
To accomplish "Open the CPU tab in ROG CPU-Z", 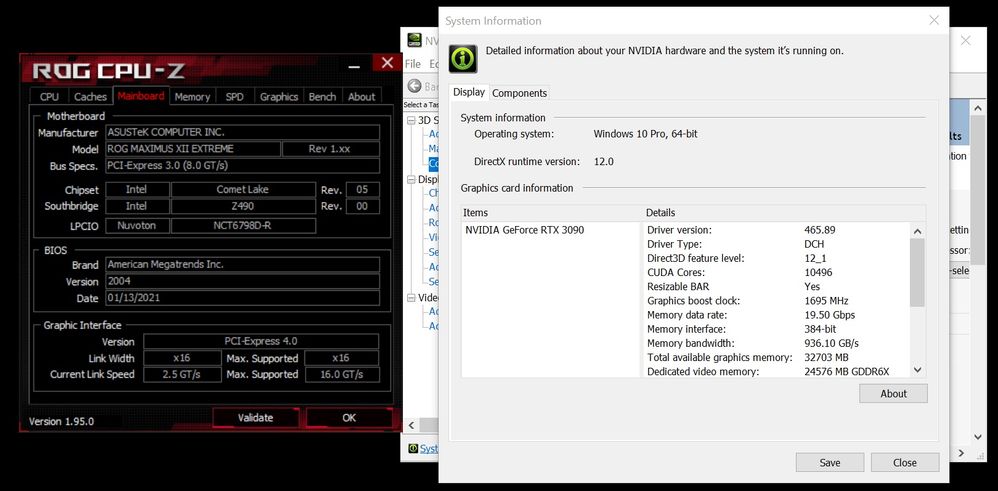I will pyautogui.click(x=49, y=97).
